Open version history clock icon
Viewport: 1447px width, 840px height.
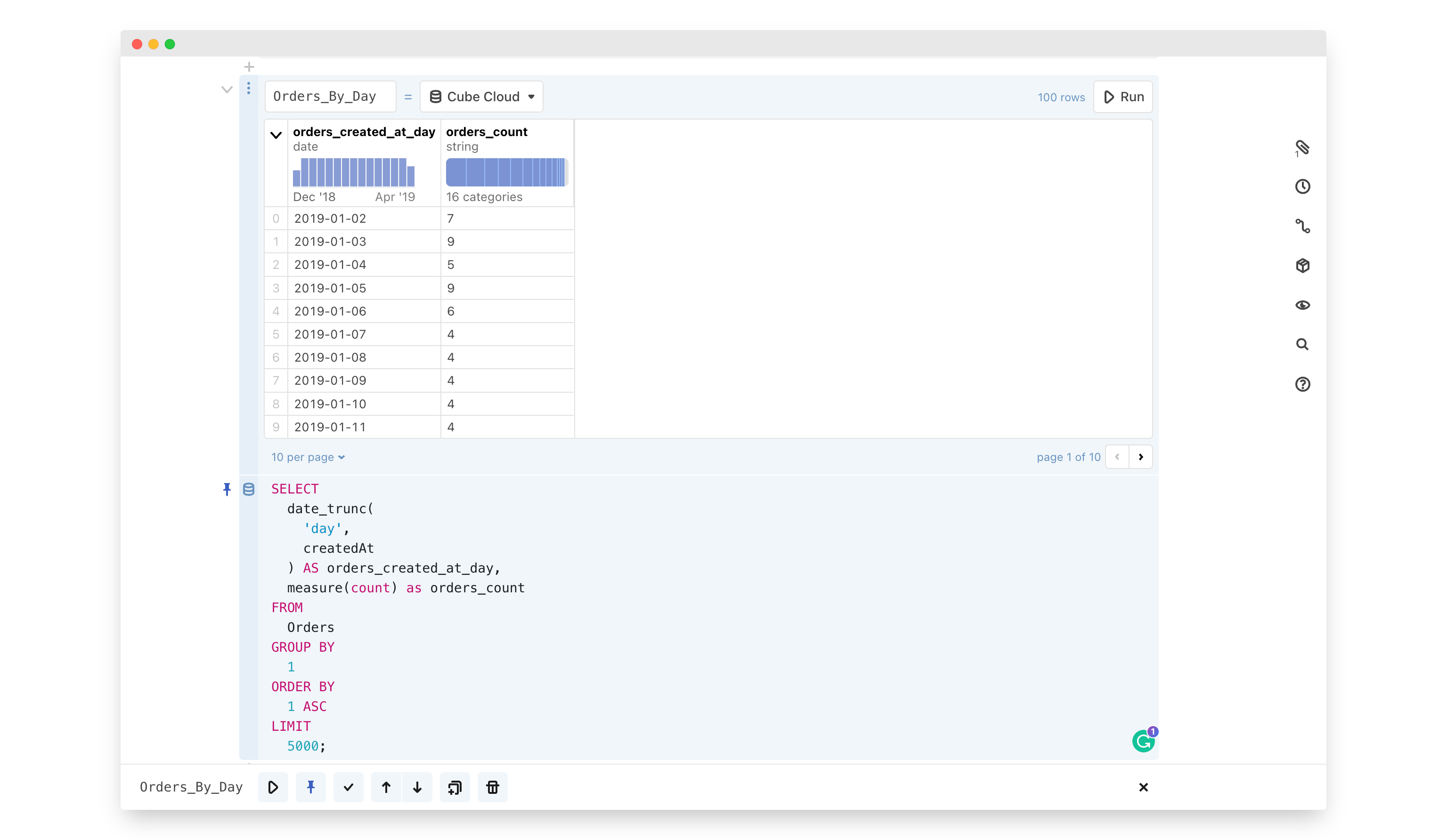pyautogui.click(x=1302, y=186)
